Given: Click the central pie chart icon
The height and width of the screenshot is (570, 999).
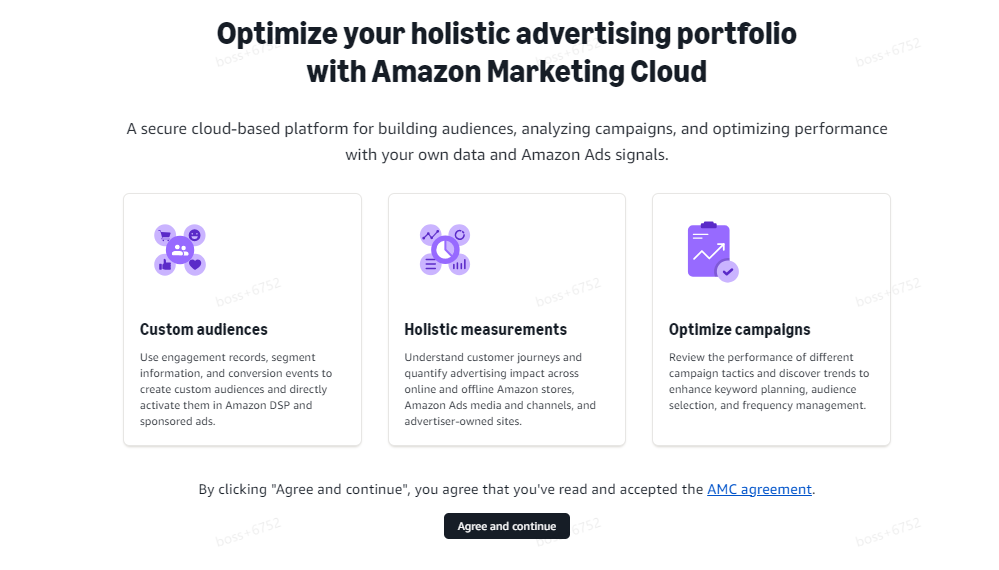Looking at the screenshot, I should tap(445, 249).
